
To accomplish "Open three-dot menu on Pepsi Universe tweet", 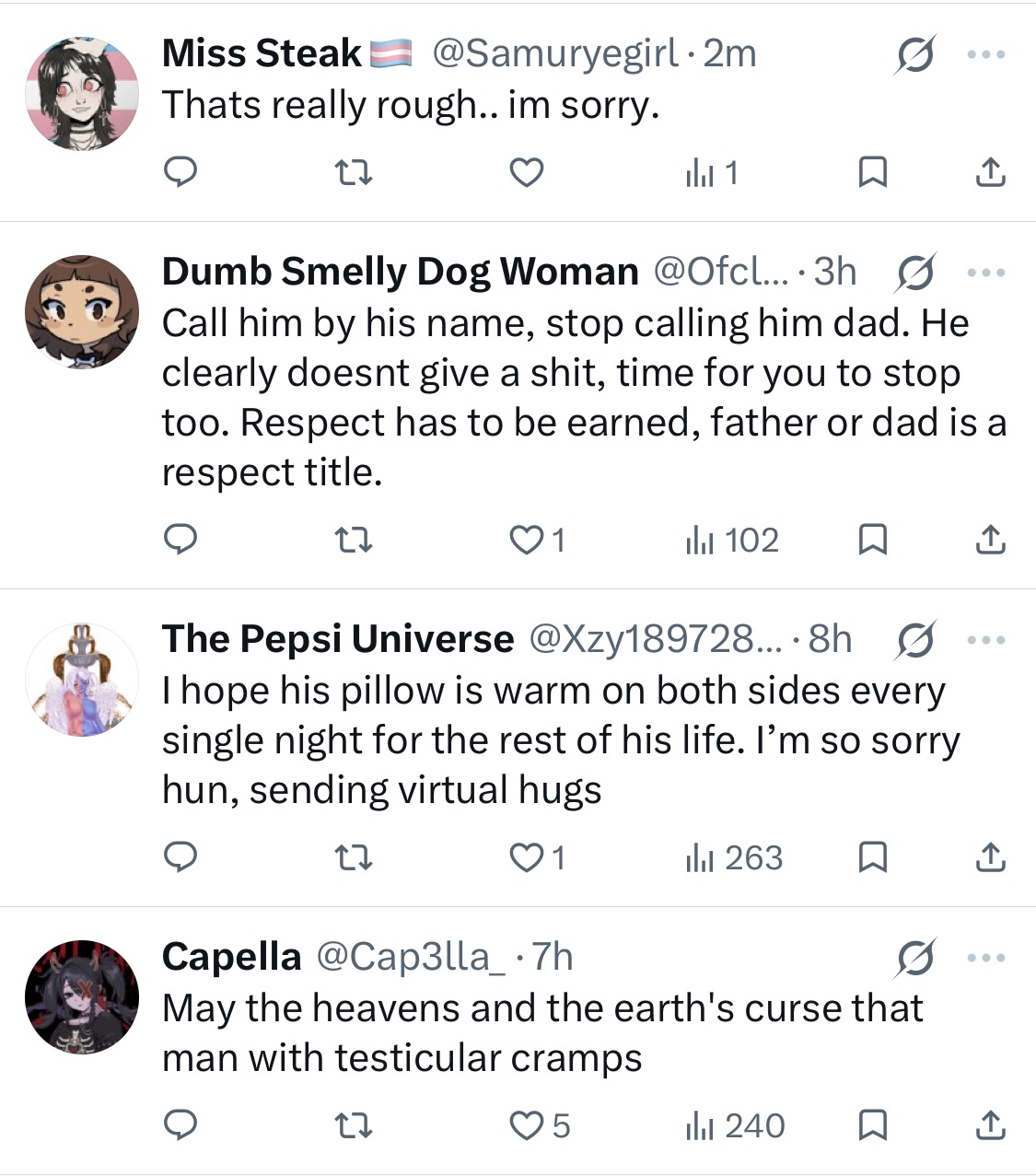I will click(986, 640).
